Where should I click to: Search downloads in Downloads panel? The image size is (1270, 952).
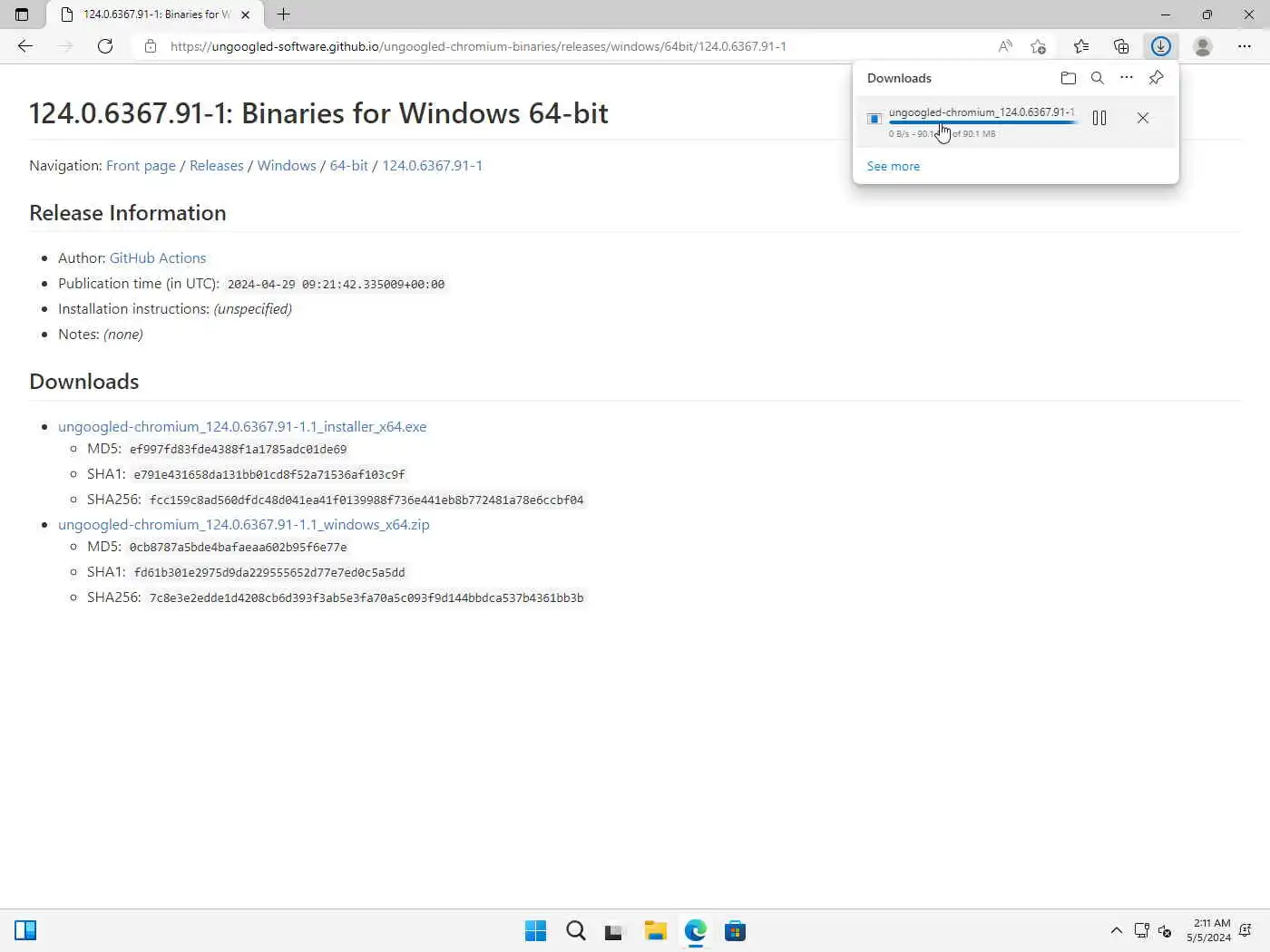pyautogui.click(x=1098, y=78)
